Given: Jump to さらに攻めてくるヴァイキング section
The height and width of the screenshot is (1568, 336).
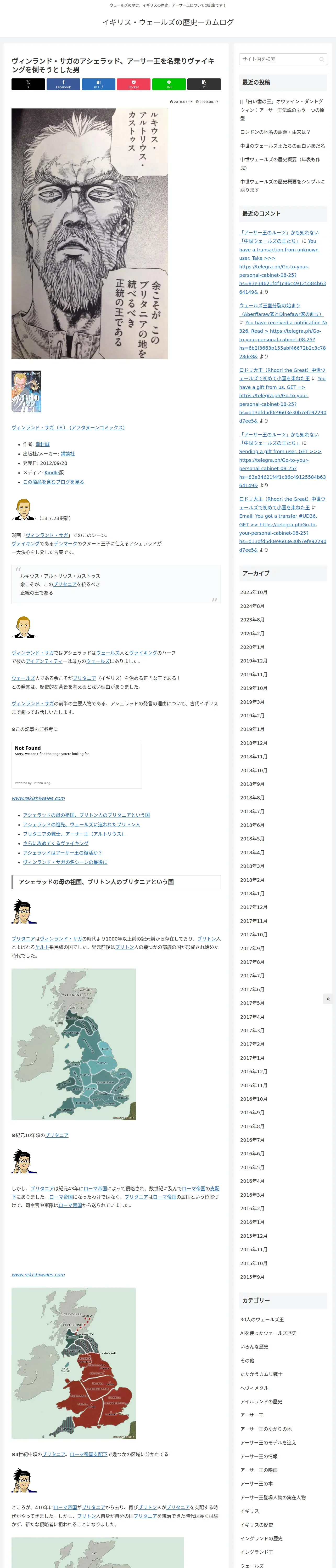Looking at the screenshot, I should (55, 843).
